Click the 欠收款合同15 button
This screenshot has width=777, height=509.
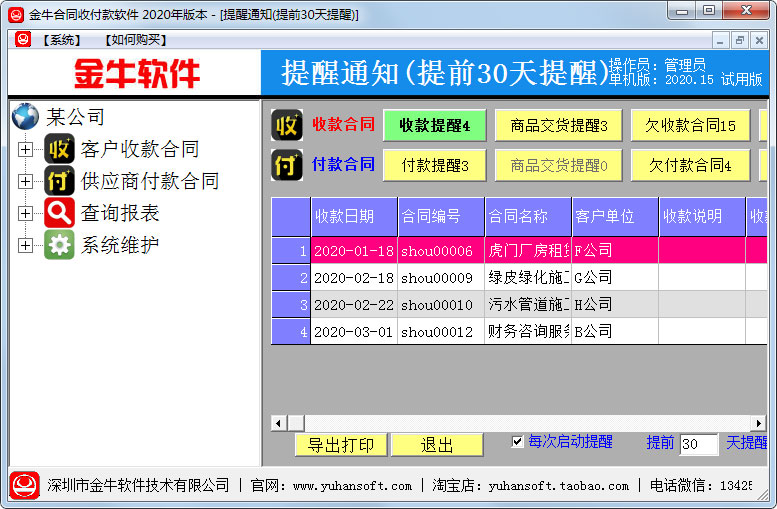[690, 125]
